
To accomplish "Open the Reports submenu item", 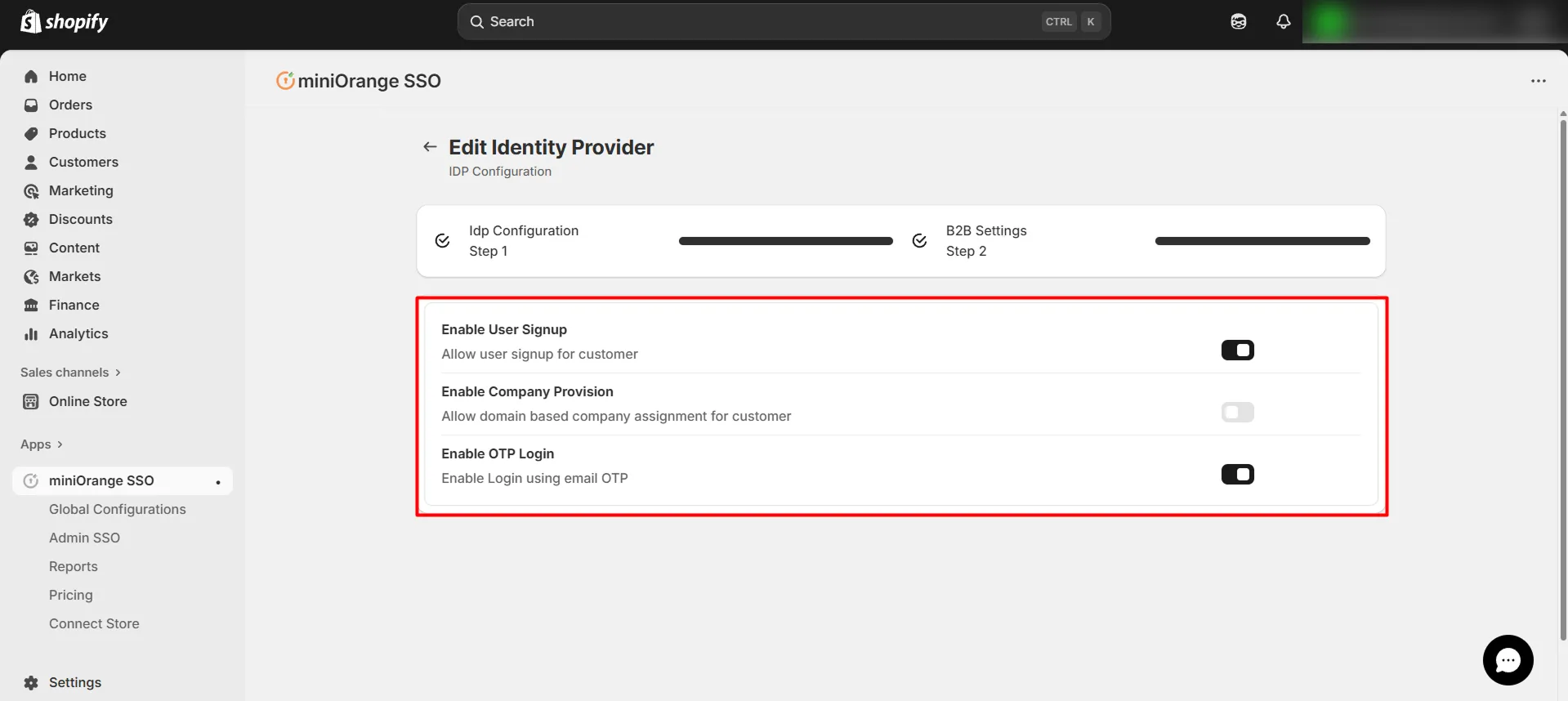I will click(74, 566).
